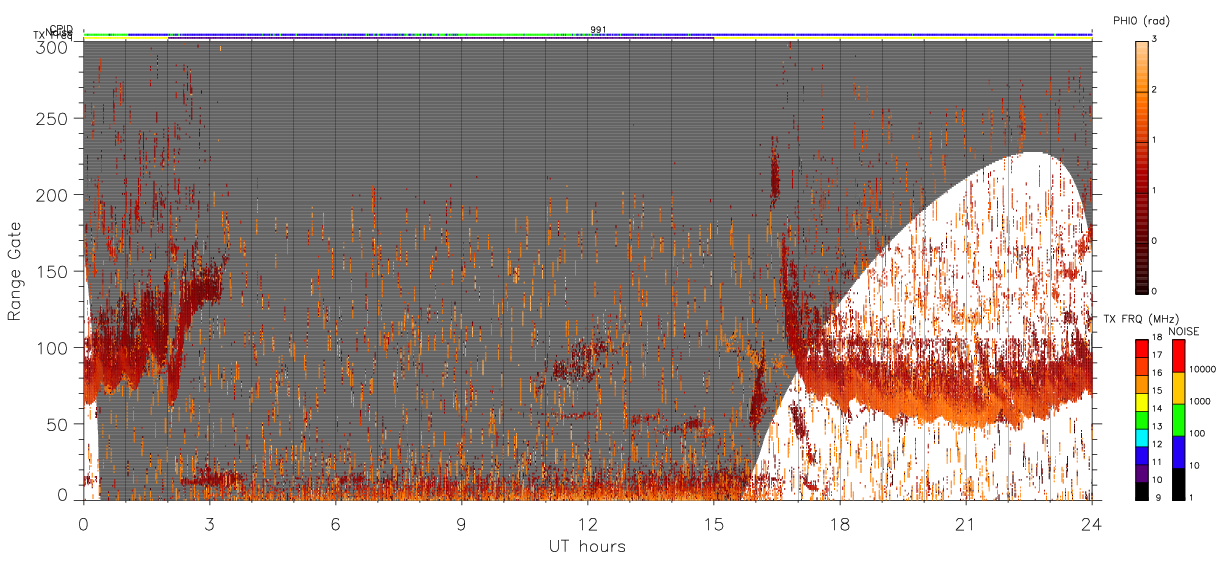Select the cyan swatch in TX FRQ legend
Image resolution: width=1228 pixels, height=567 pixels.
coord(1142,437)
